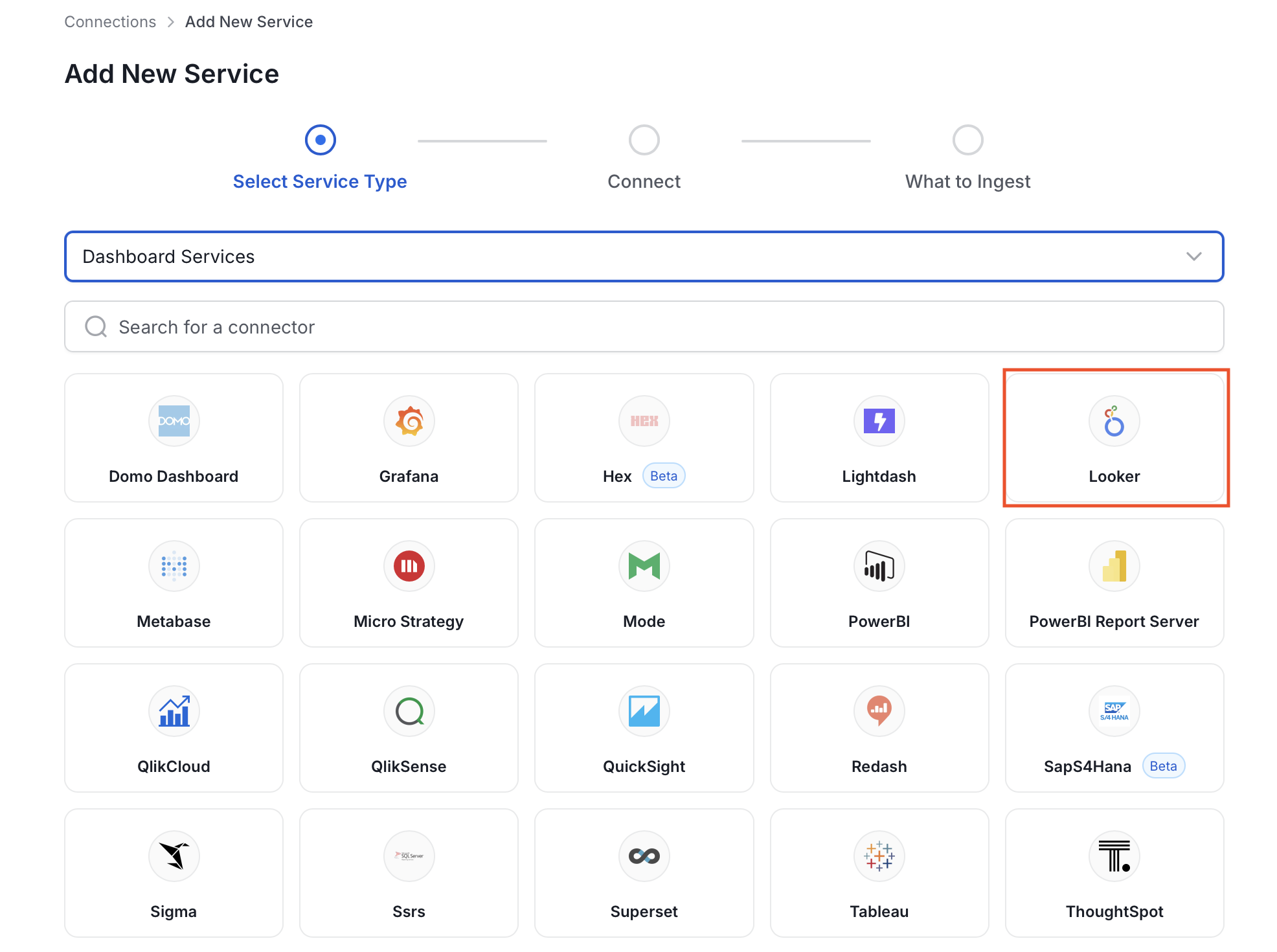Click the What to Ingest step circle
This screenshot has height=952, width=1277.
(x=967, y=140)
